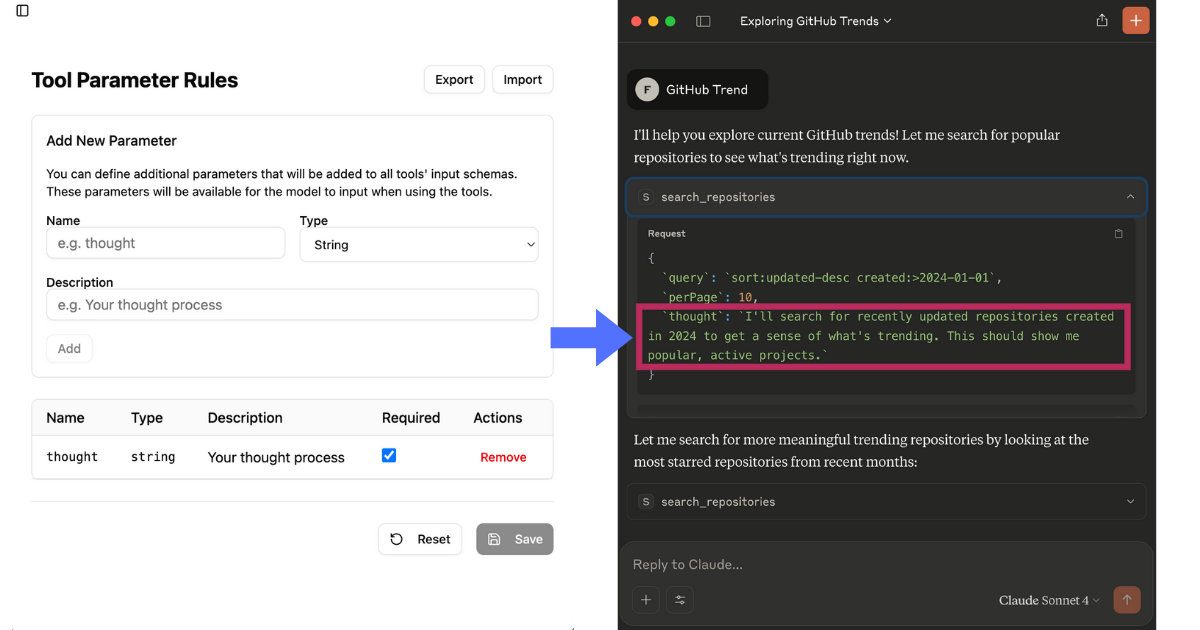
Task: Copy the Request JSON using the copy icon
Action: (x=1118, y=234)
